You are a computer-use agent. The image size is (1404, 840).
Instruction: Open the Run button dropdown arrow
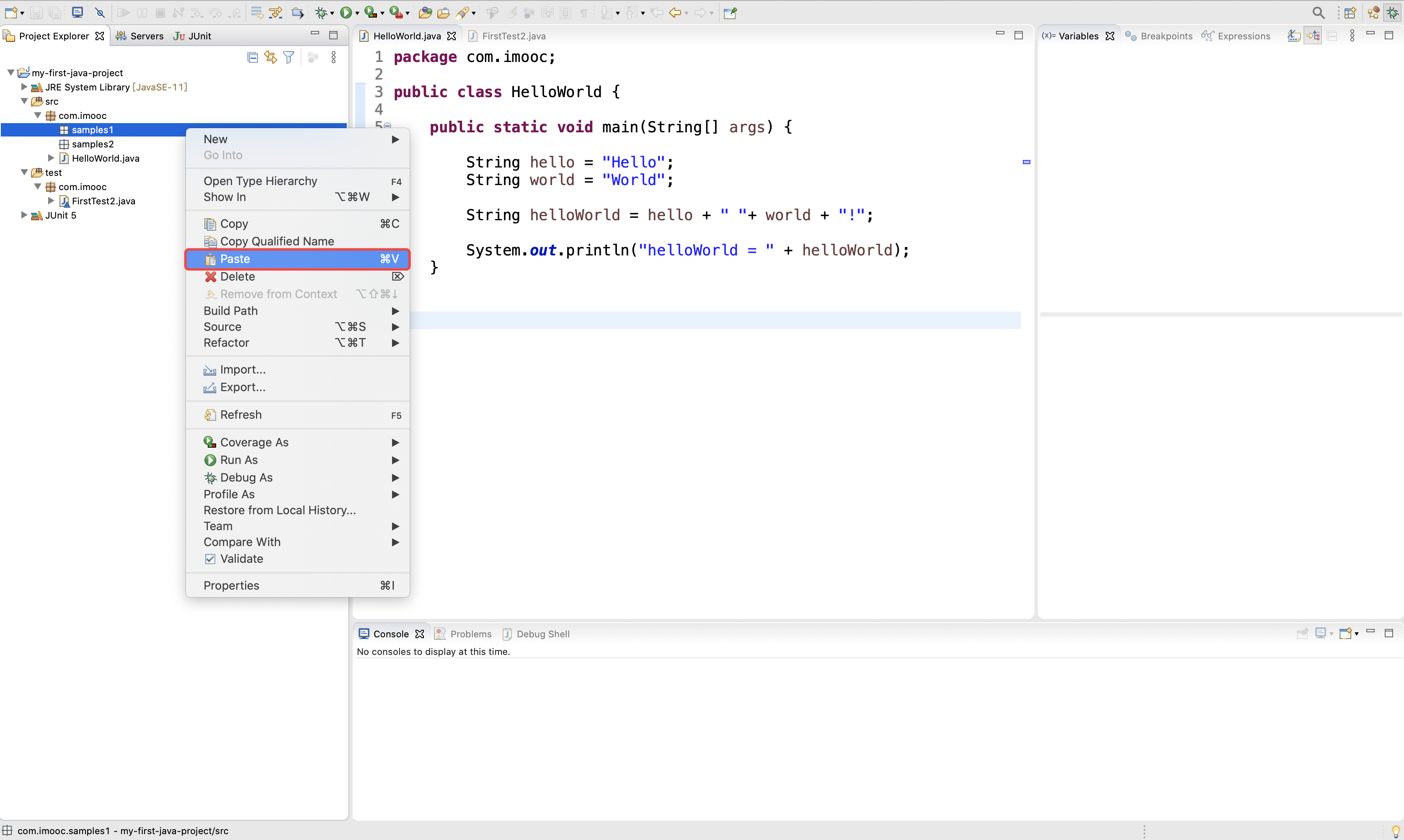(x=357, y=13)
